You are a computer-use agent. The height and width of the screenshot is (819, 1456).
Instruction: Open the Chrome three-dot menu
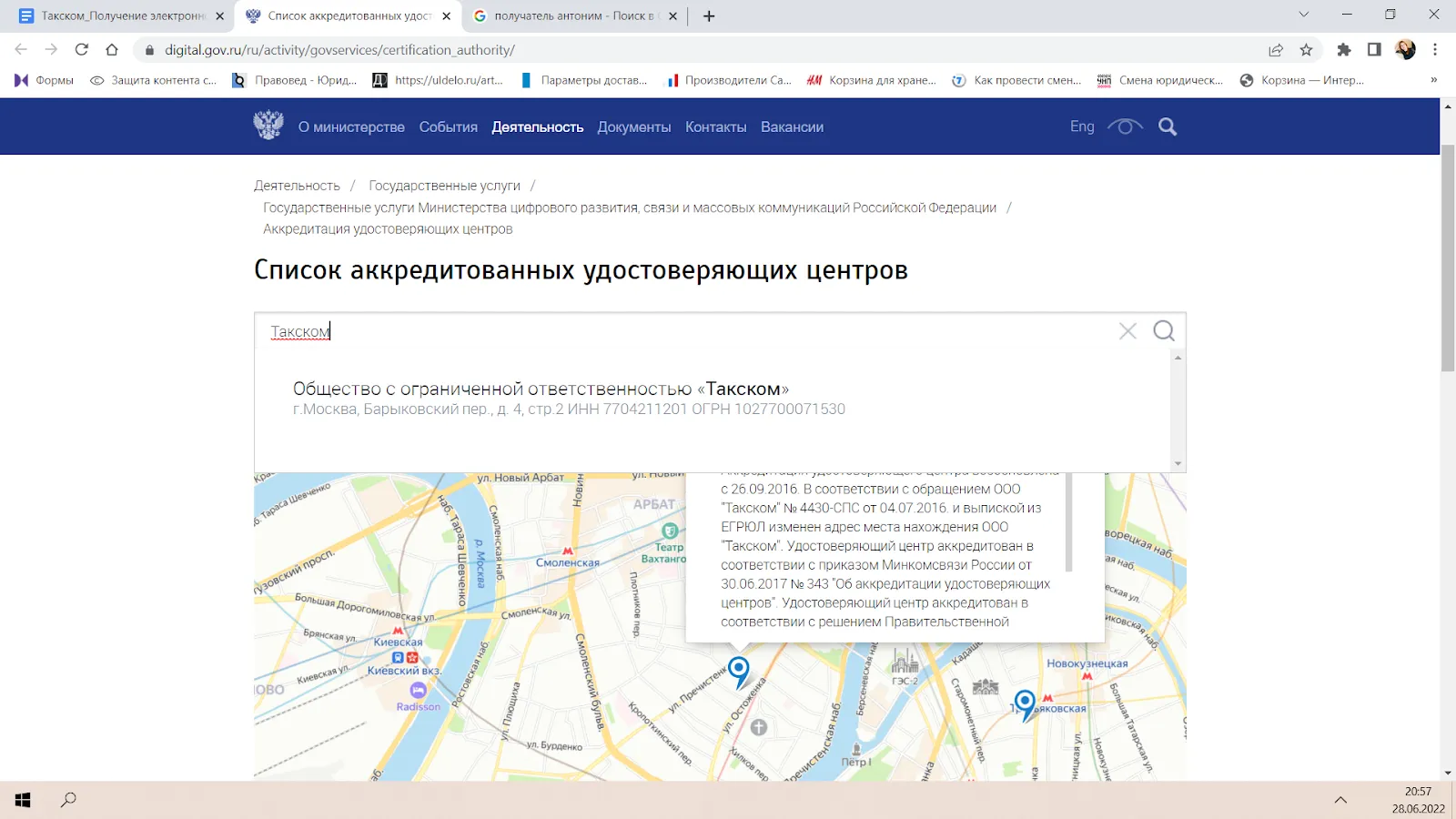1435,50
